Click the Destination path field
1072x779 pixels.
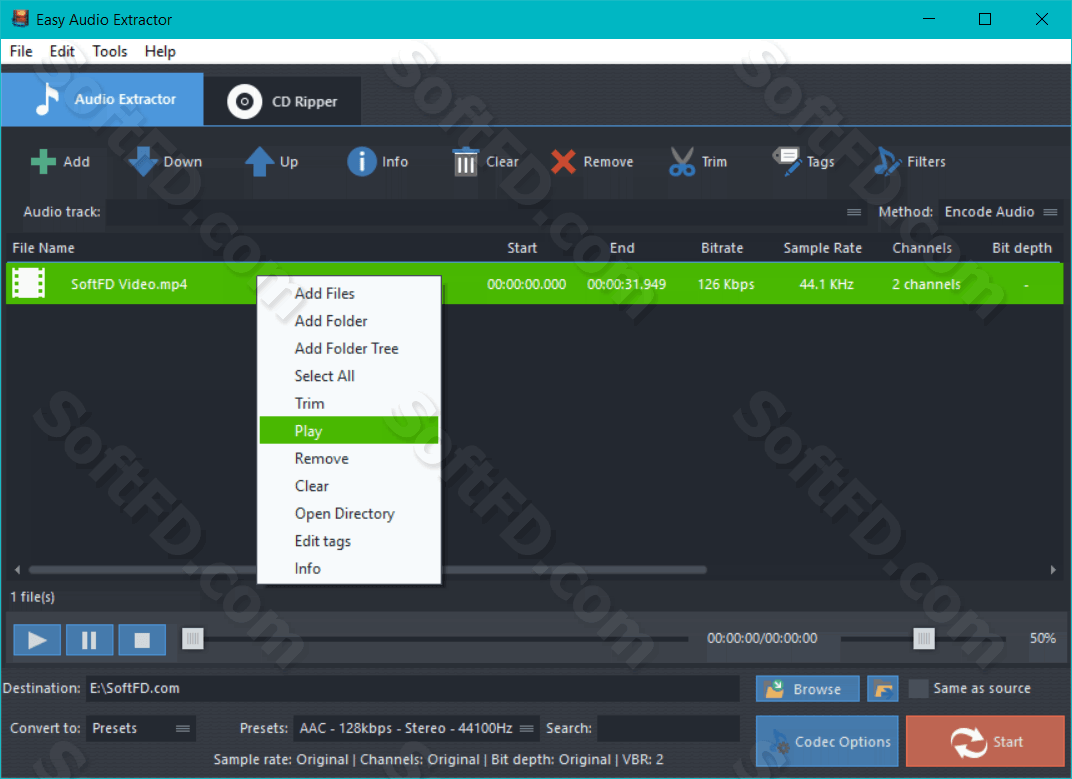pos(413,689)
